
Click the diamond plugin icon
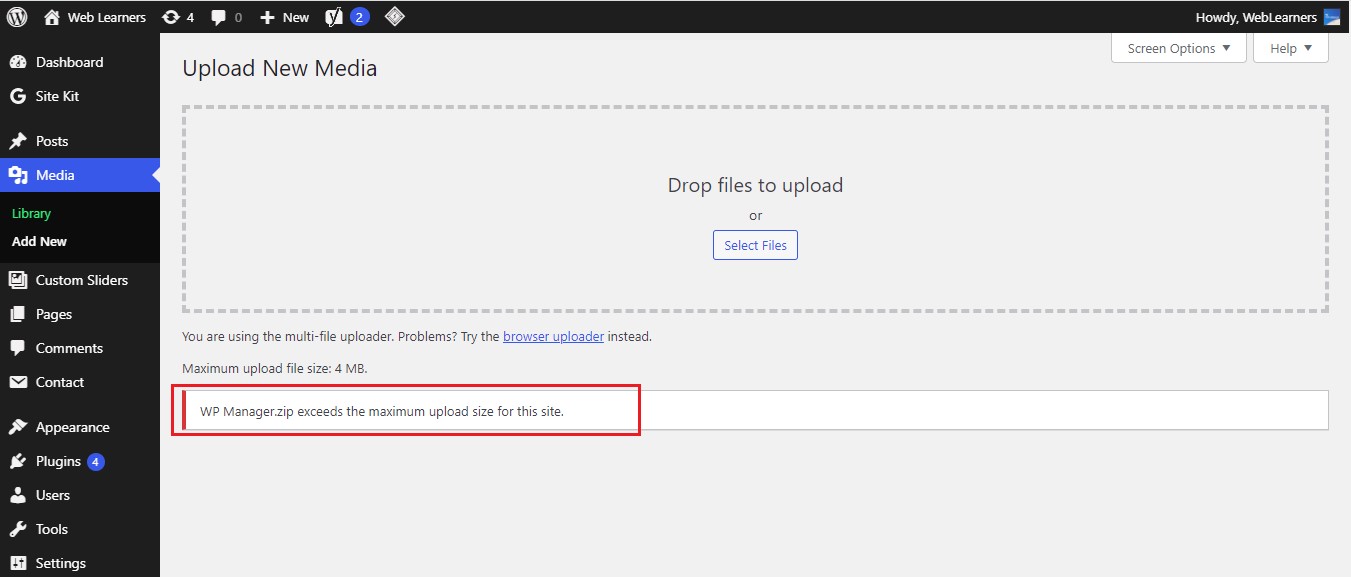pyautogui.click(x=394, y=16)
